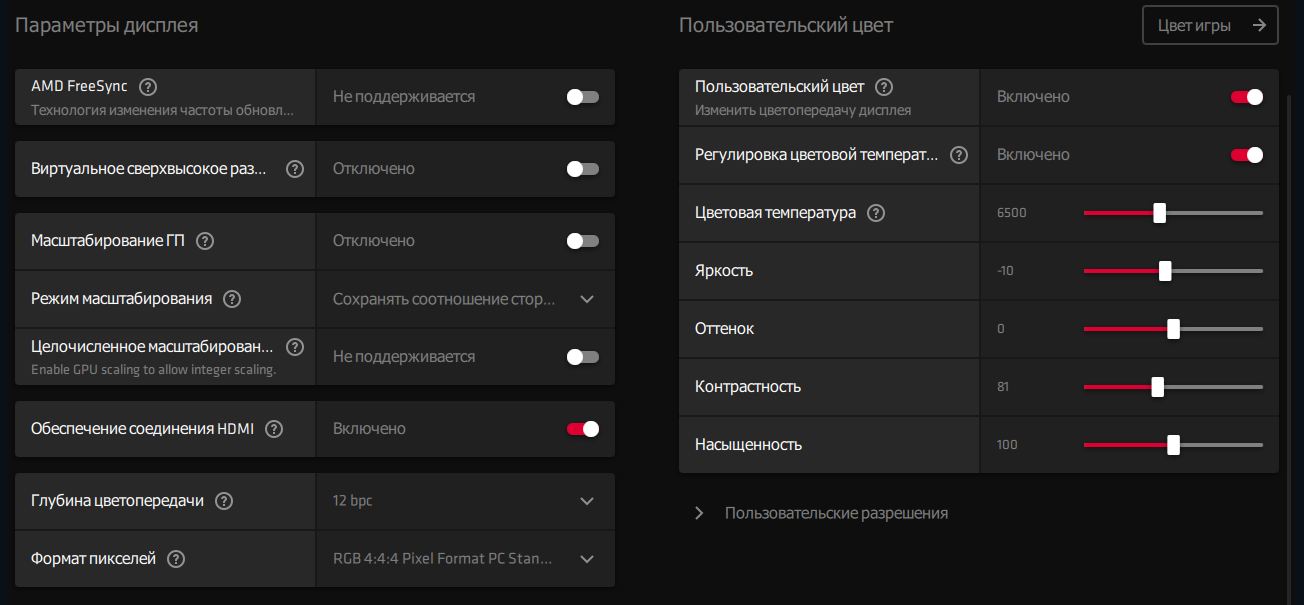Image resolution: width=1304 pixels, height=605 pixels.
Task: Open help icon beside Цветовая температура
Action: coord(876,213)
